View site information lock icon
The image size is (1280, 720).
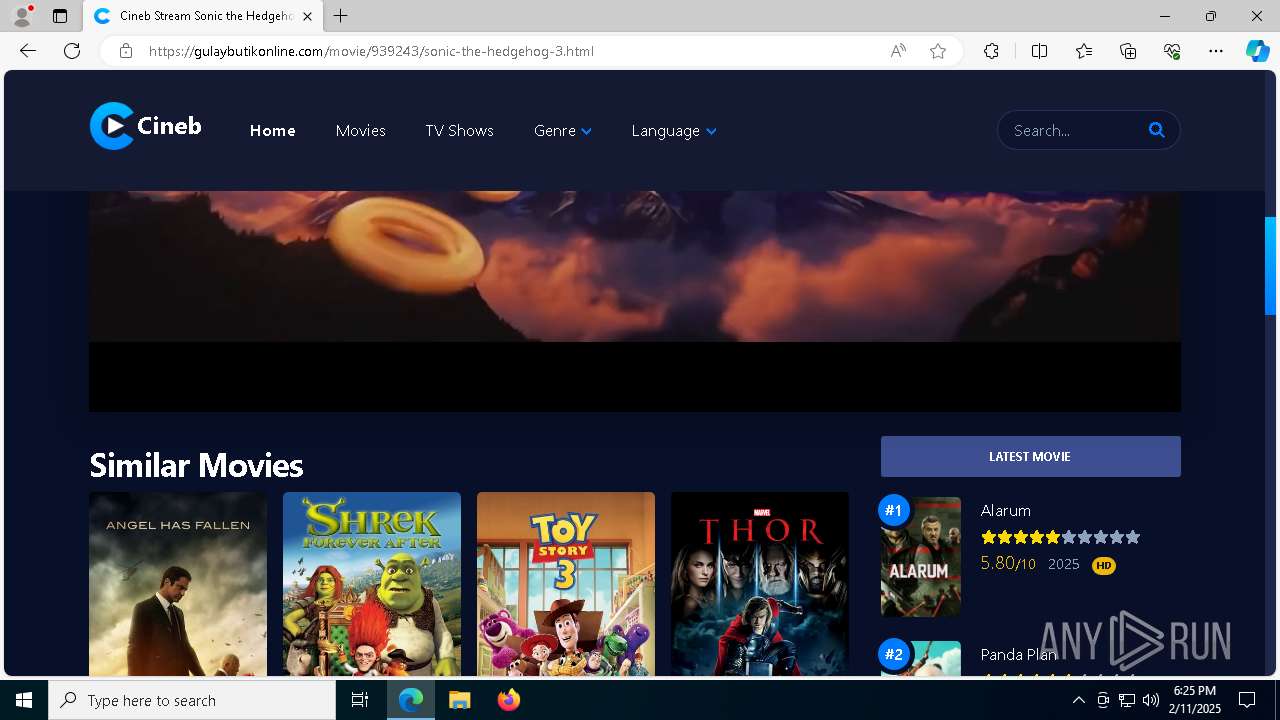pos(126,51)
